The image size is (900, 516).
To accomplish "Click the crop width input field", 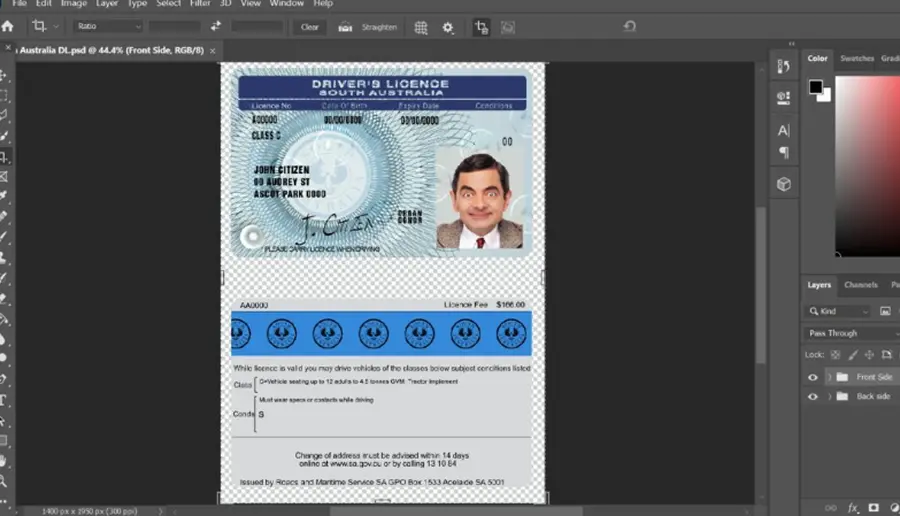I will tap(174, 26).
